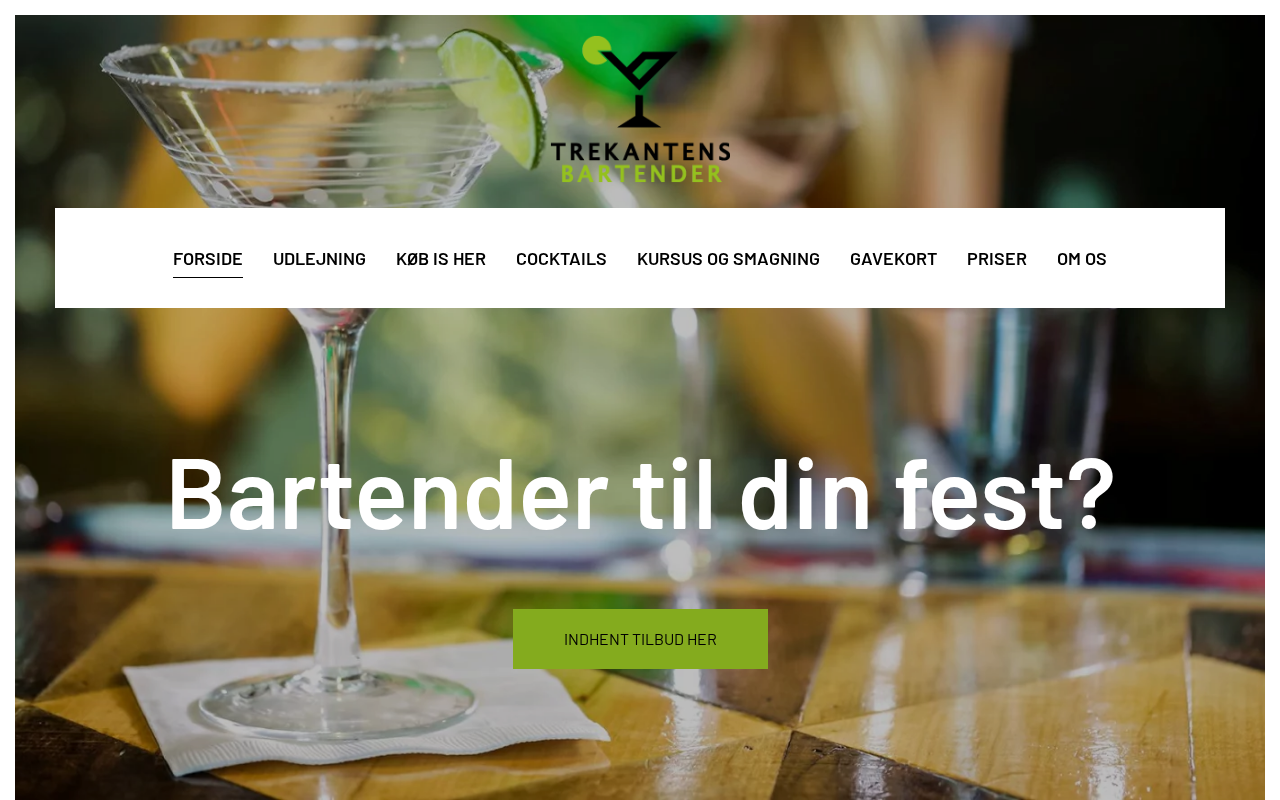This screenshot has width=1280, height=800.
Task: Go to the UDLEJNING page
Action: (x=319, y=258)
